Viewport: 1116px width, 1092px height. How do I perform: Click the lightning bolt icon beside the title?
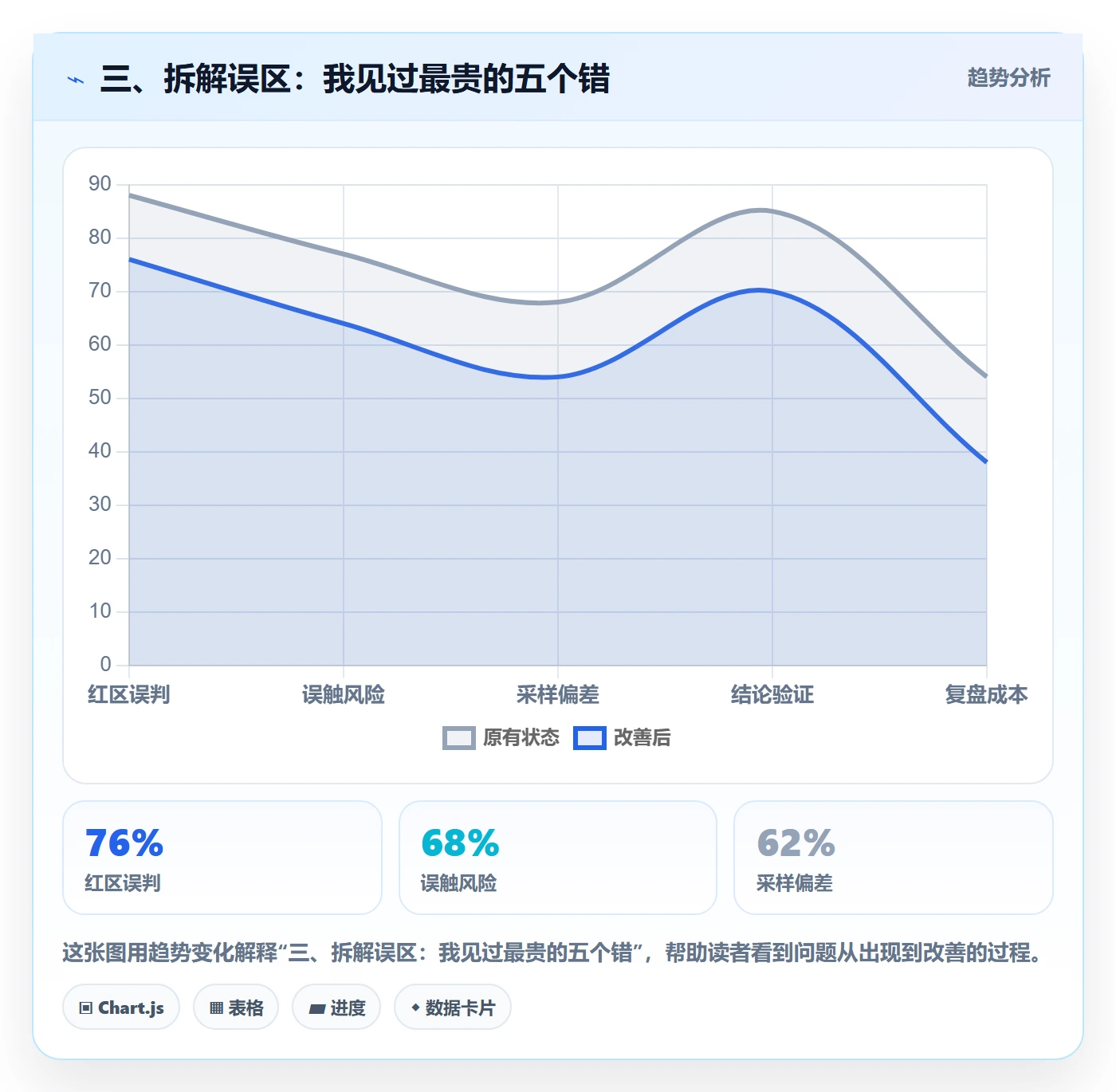[x=76, y=80]
